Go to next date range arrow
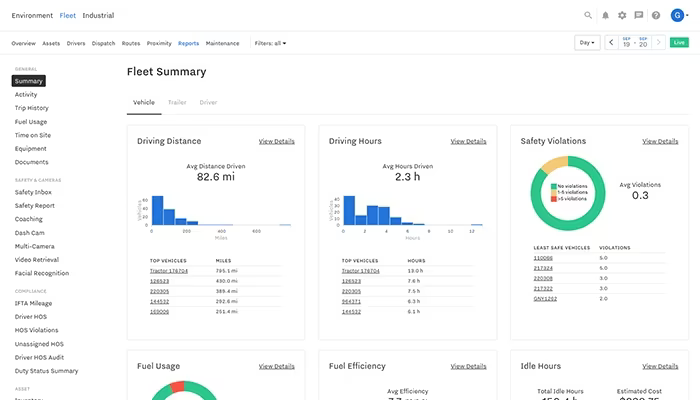 coord(658,42)
